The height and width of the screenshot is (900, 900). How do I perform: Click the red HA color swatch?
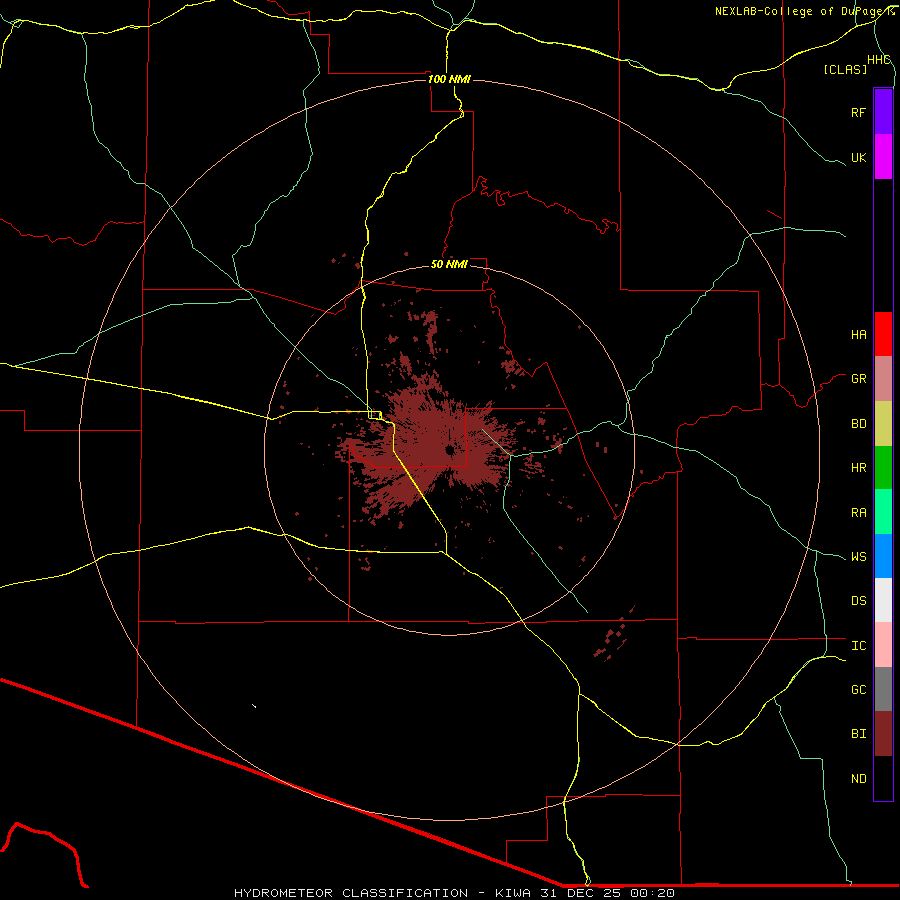pos(883,334)
